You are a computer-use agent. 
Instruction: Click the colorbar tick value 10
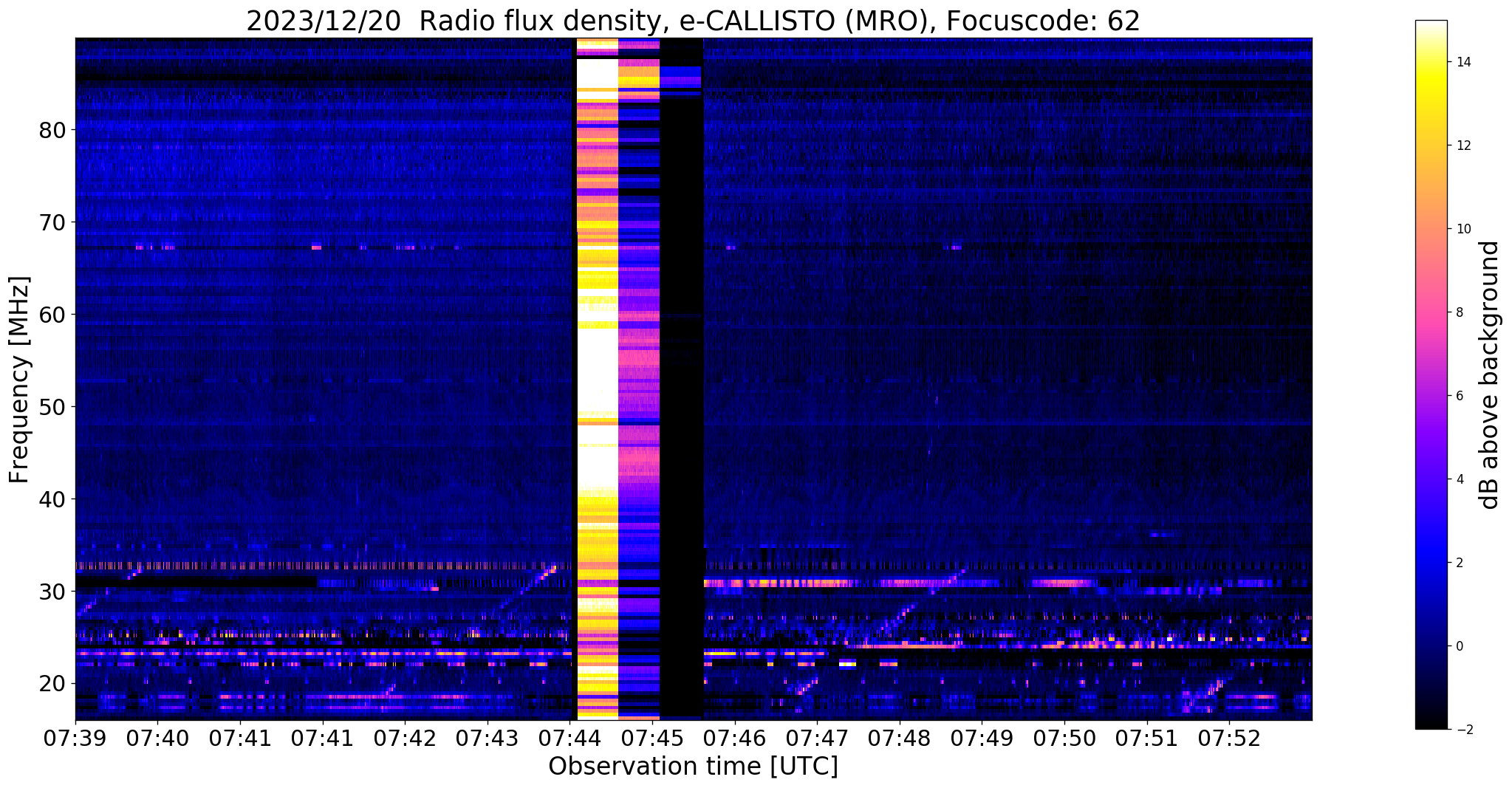(x=1463, y=229)
